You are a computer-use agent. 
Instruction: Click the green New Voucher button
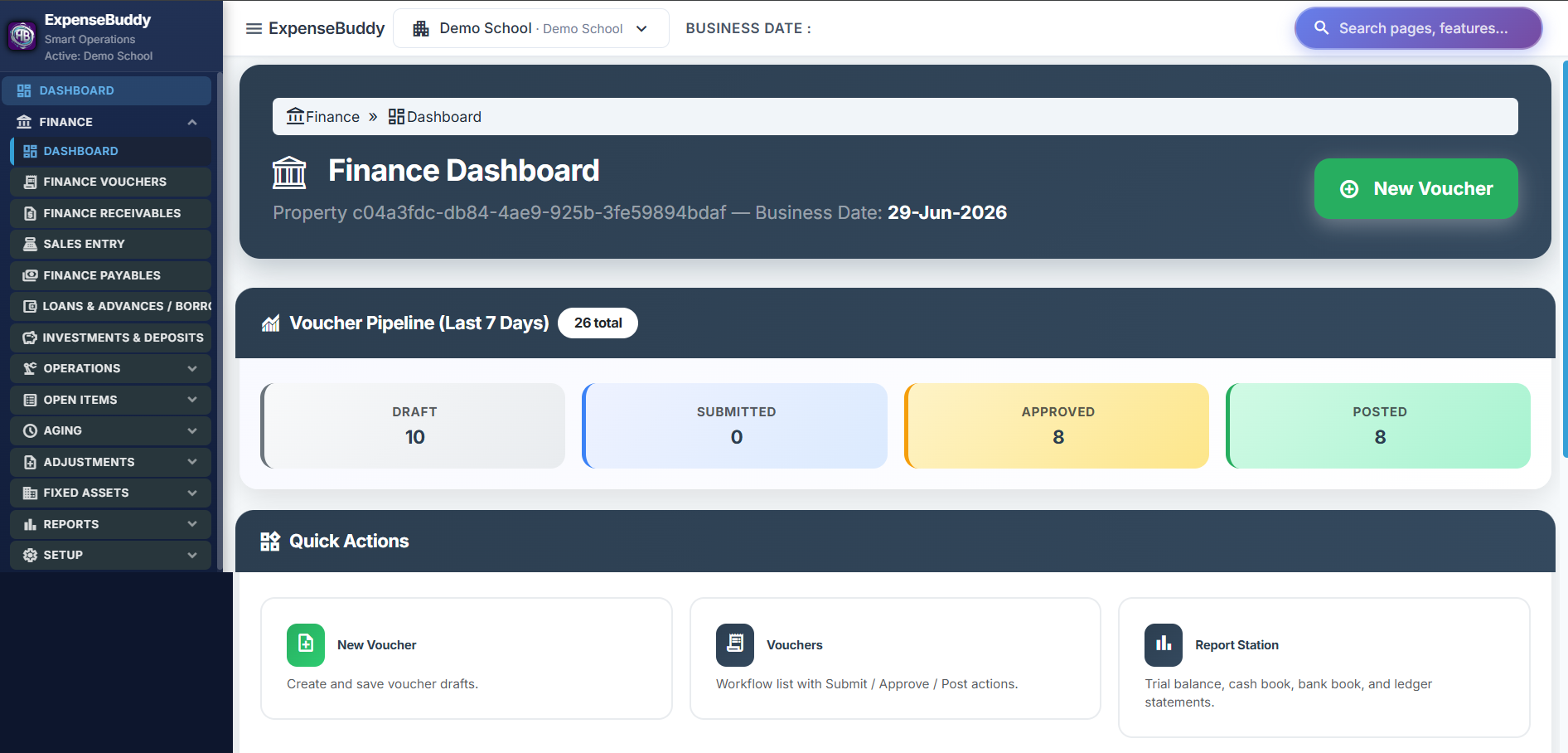pos(1416,188)
